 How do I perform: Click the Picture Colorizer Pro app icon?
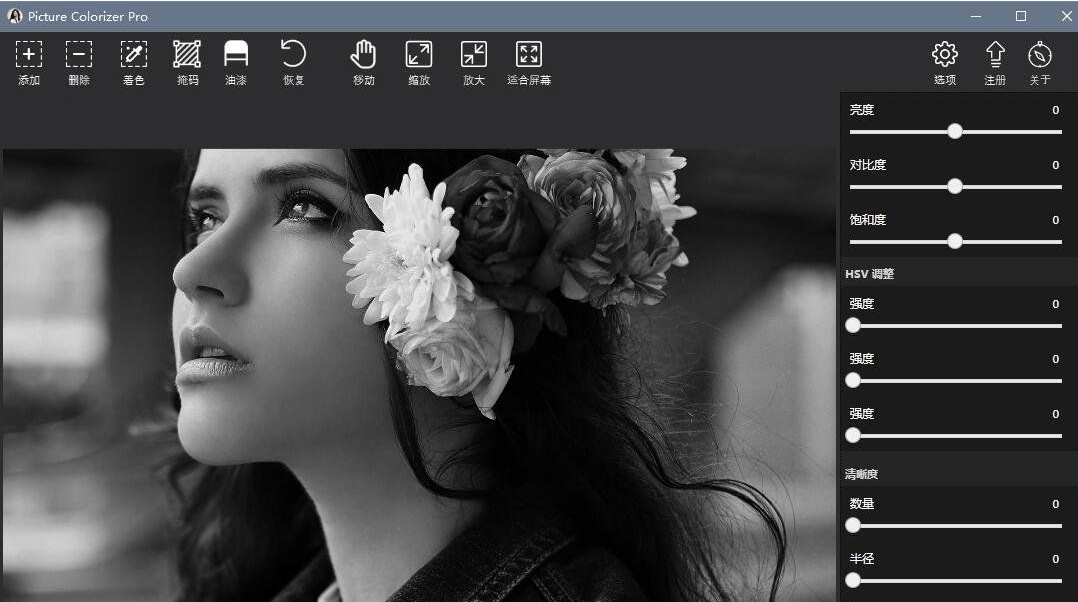click(x=14, y=16)
